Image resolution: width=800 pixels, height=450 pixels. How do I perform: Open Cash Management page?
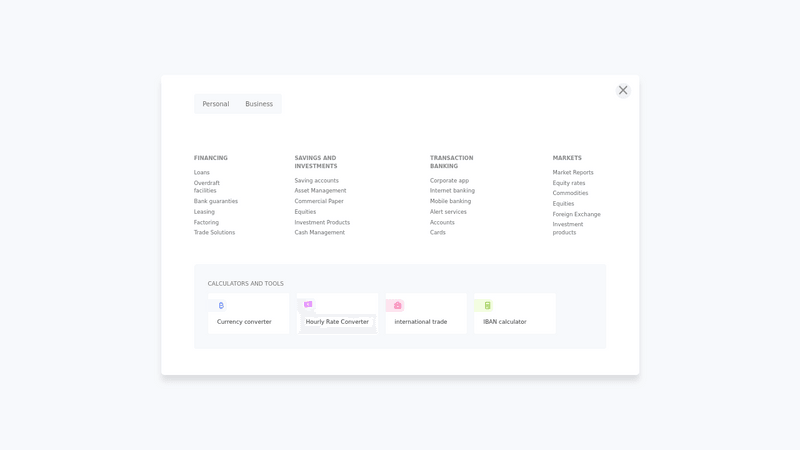(319, 233)
